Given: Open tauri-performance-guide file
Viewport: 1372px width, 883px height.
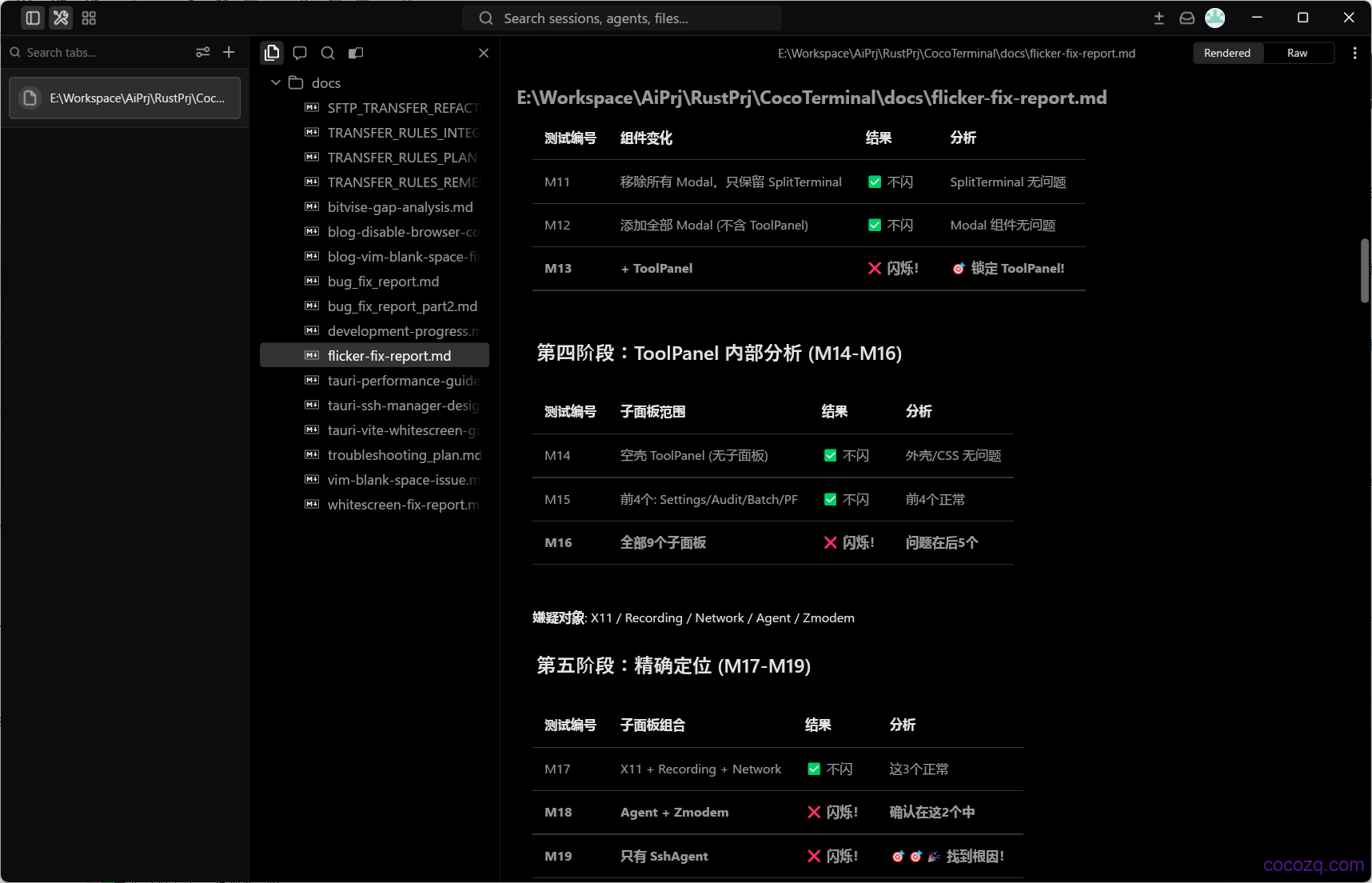Looking at the screenshot, I should click(x=374, y=380).
